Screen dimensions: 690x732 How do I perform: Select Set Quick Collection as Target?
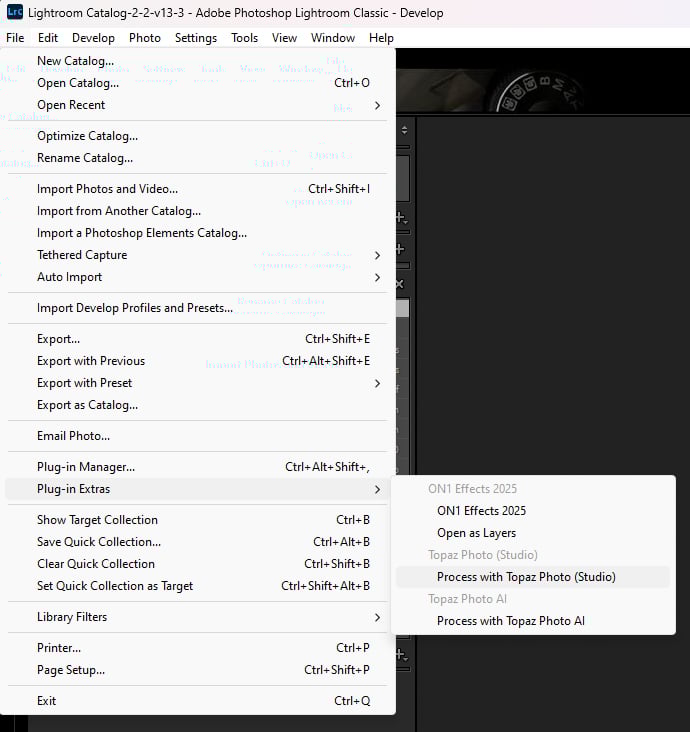coord(115,586)
